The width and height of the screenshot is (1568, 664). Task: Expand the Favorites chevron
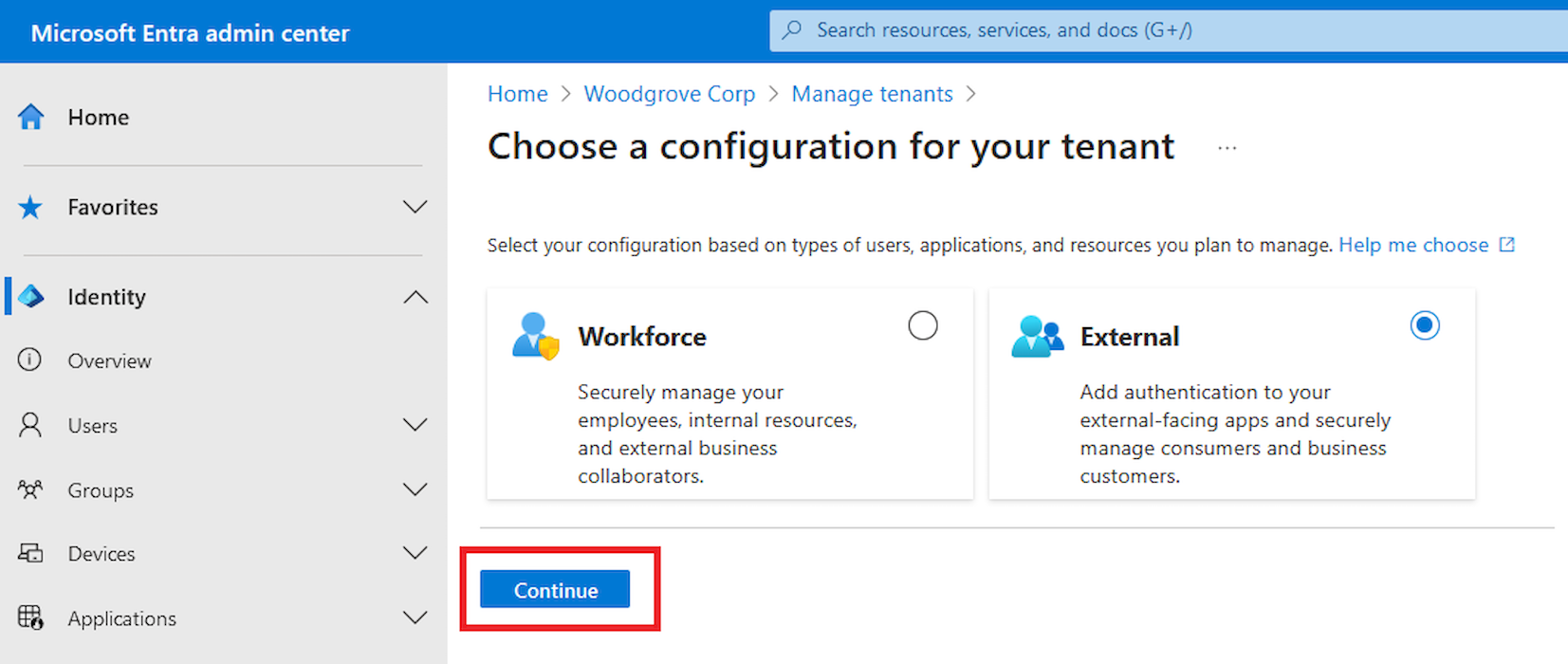pyautogui.click(x=415, y=207)
